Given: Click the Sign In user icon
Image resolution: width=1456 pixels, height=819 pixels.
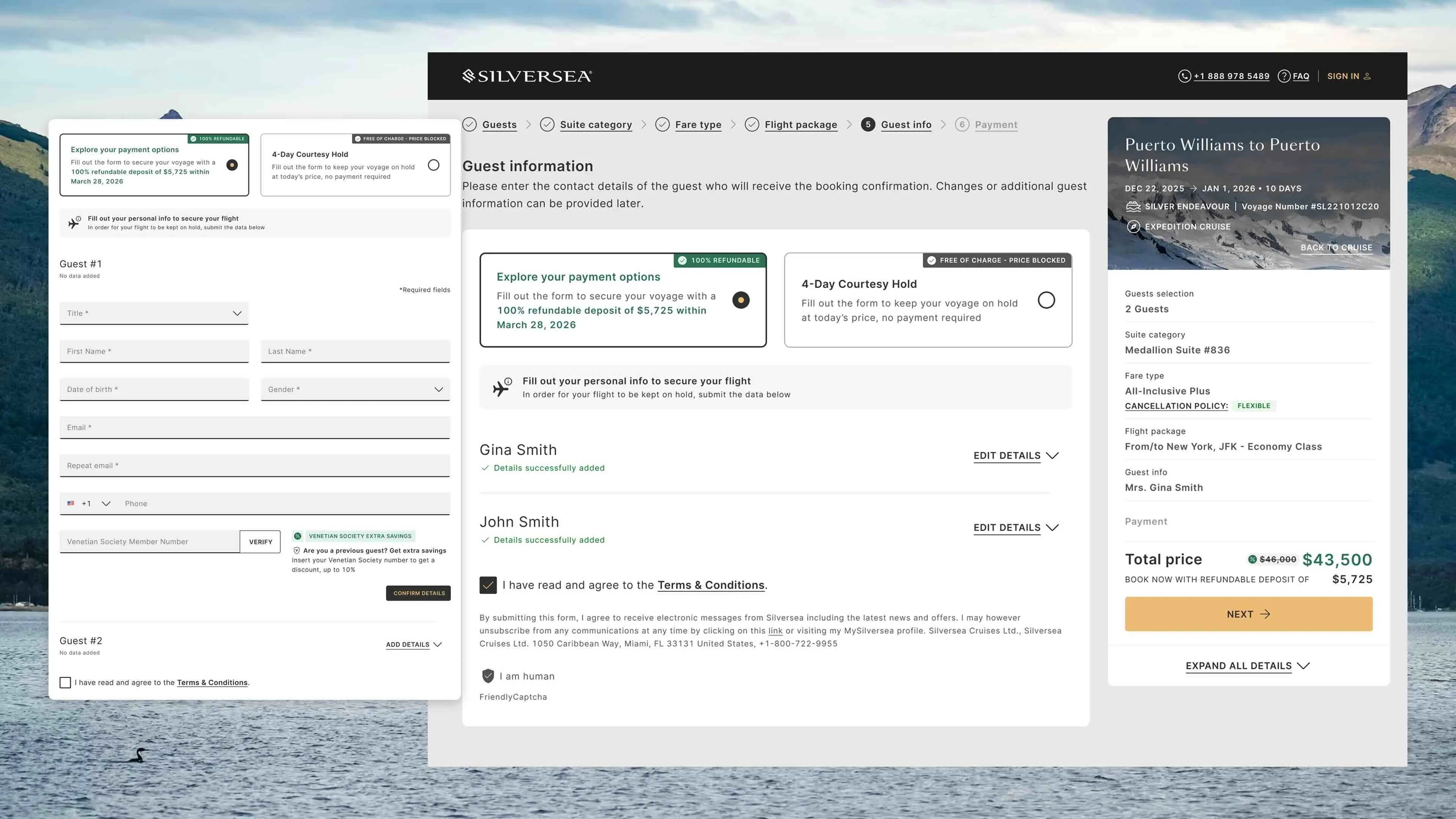Looking at the screenshot, I should 1367,76.
